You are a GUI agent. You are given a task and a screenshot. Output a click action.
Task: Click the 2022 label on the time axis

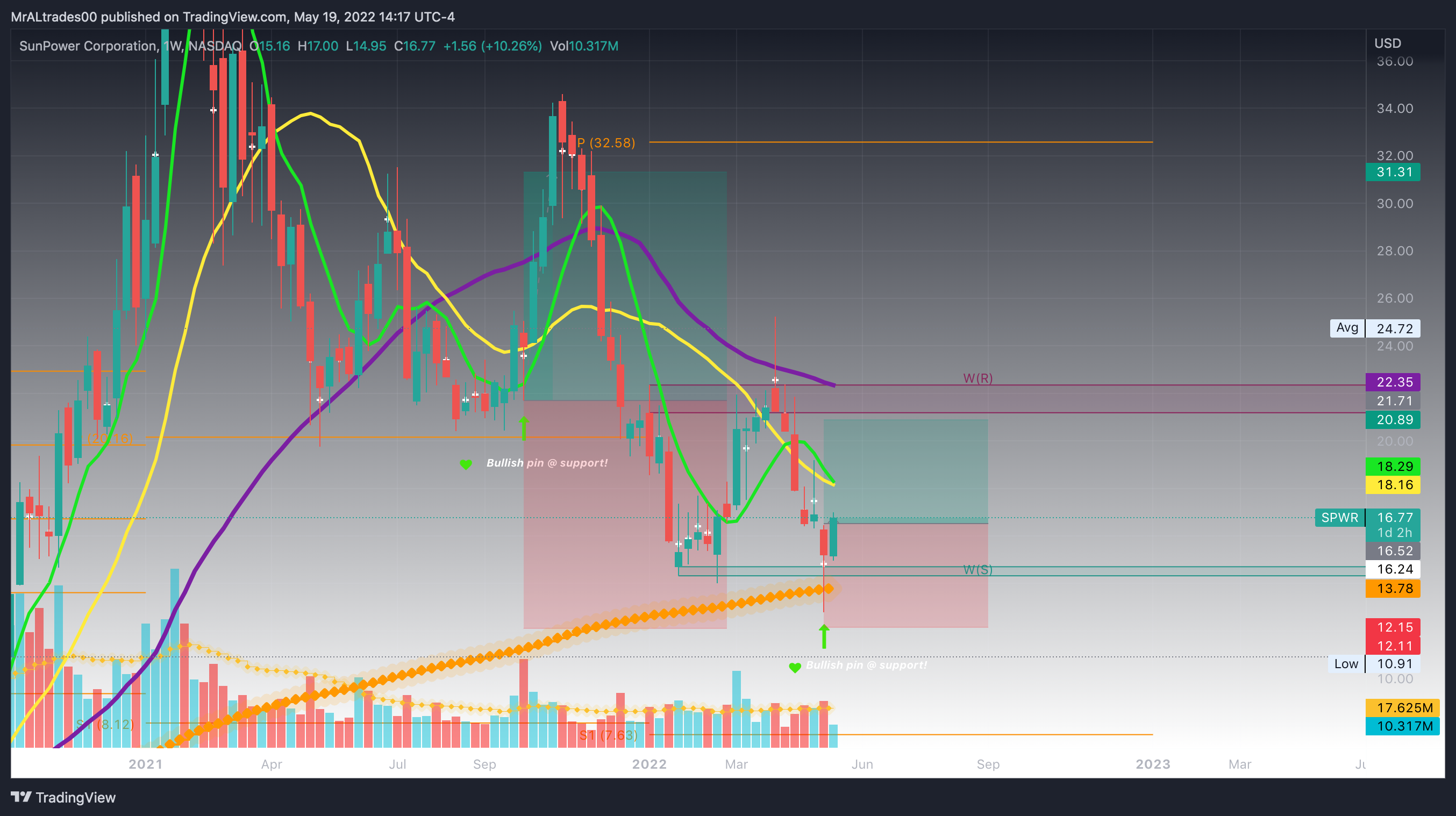coord(649,764)
